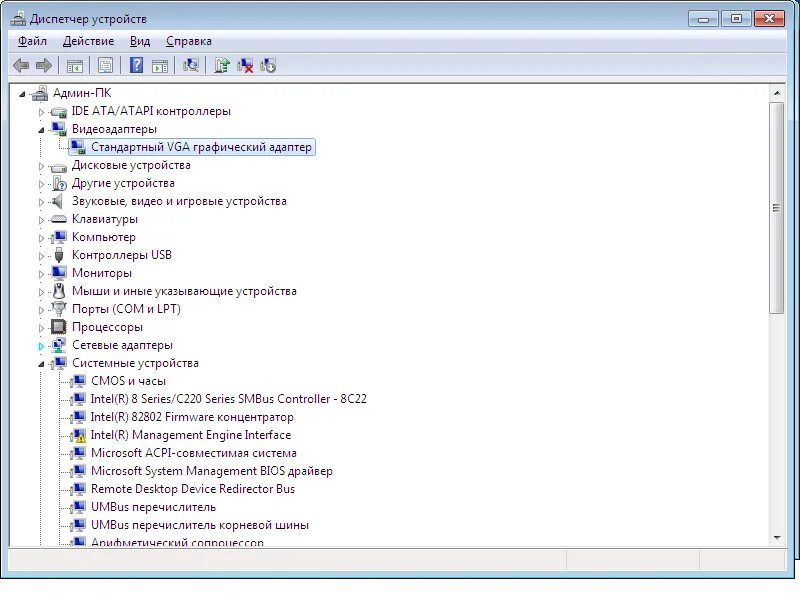Open the Вид menu
Image resolution: width=800 pixels, height=614 pixels.
point(140,41)
